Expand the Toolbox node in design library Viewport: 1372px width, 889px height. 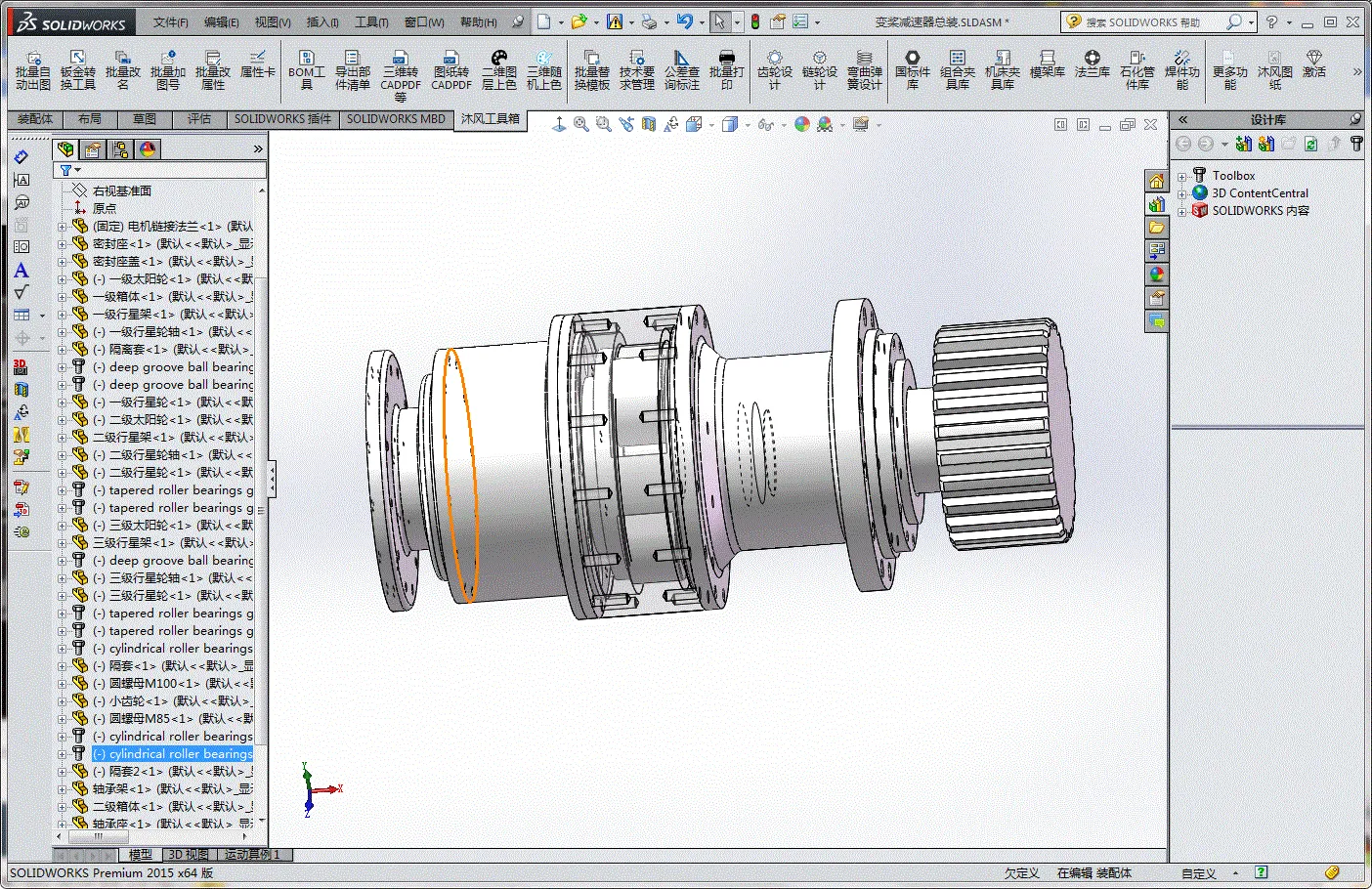click(1181, 177)
